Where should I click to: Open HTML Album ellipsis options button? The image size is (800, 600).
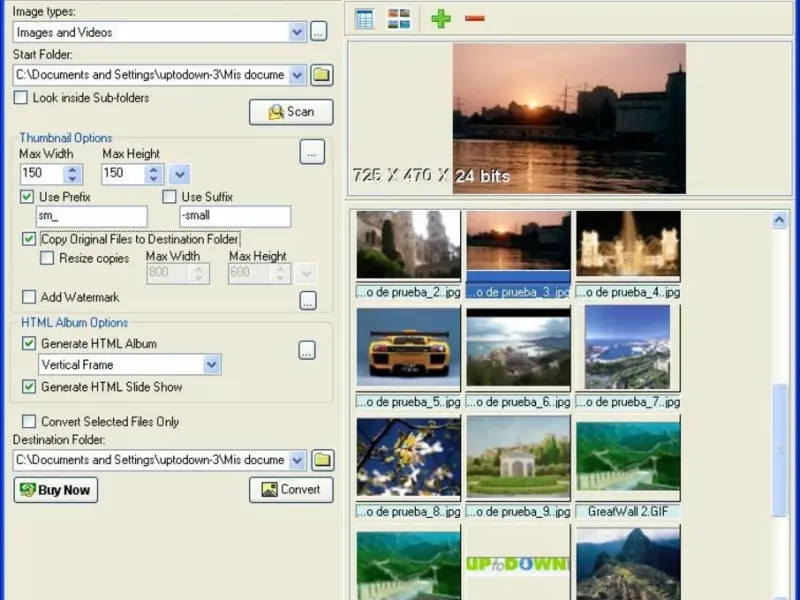click(x=308, y=350)
